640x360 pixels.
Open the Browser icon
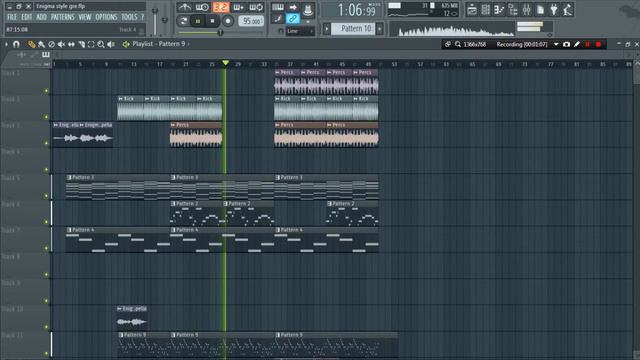(513, 9)
